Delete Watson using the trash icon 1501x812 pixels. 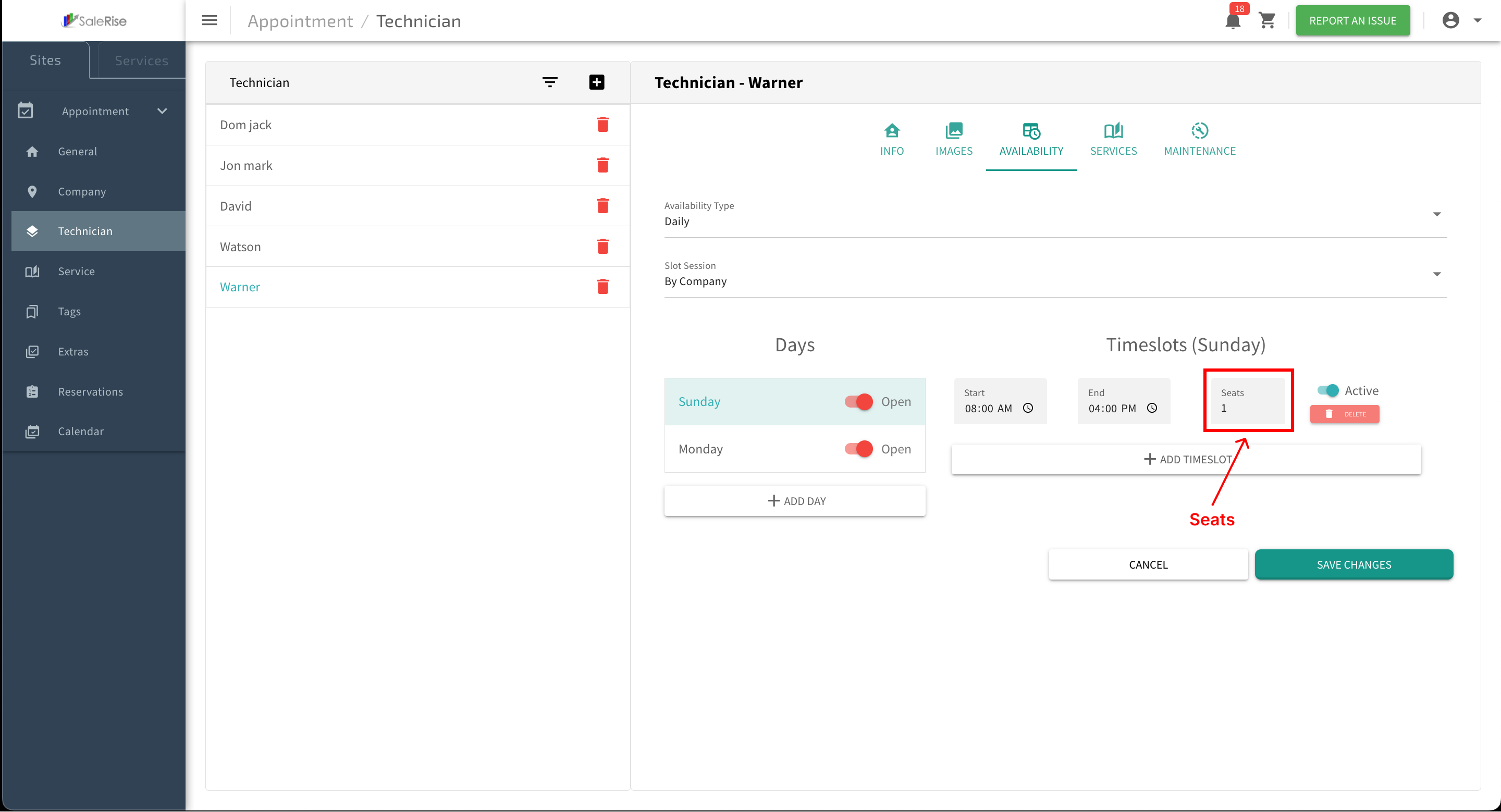602,247
